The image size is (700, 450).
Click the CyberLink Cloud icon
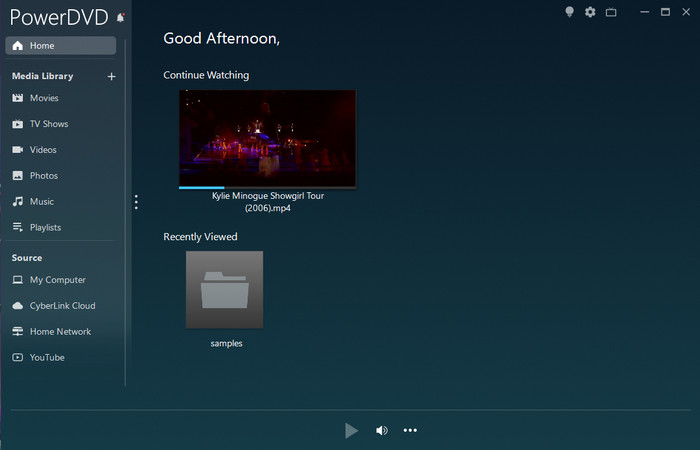pos(18,306)
